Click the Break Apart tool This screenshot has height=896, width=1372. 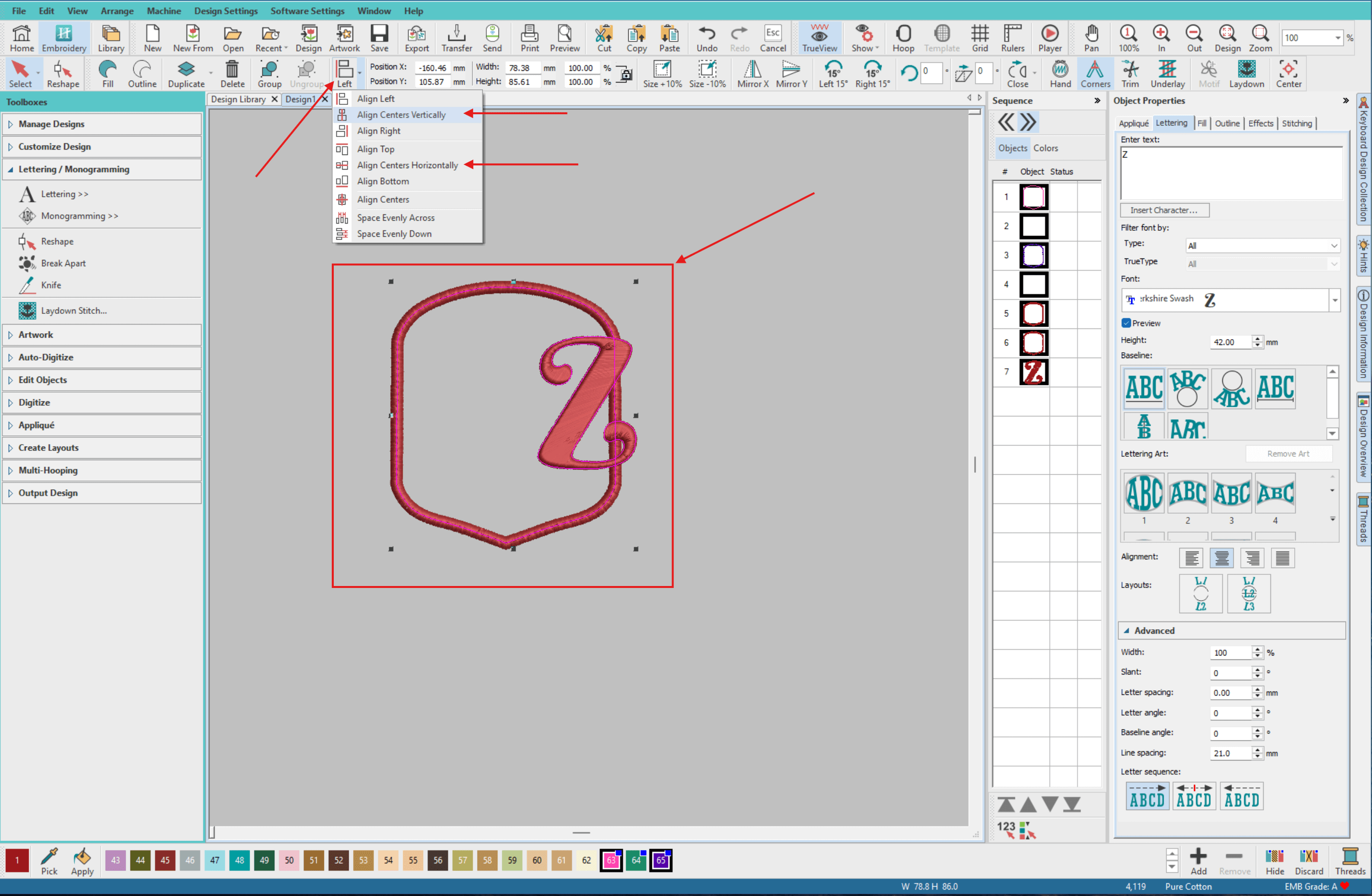click(65, 263)
